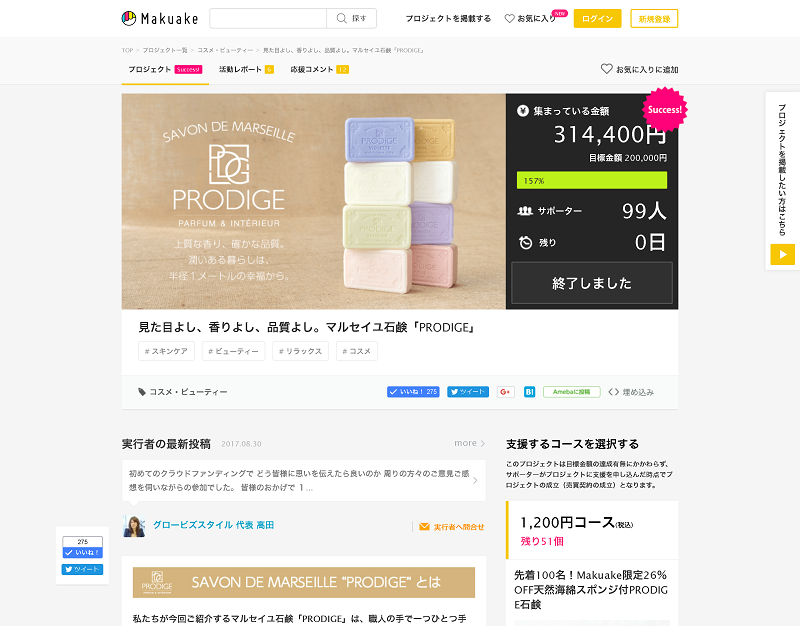The image size is (800, 626).
Task: Click the 99人 supporter count
Action: [x=644, y=211]
